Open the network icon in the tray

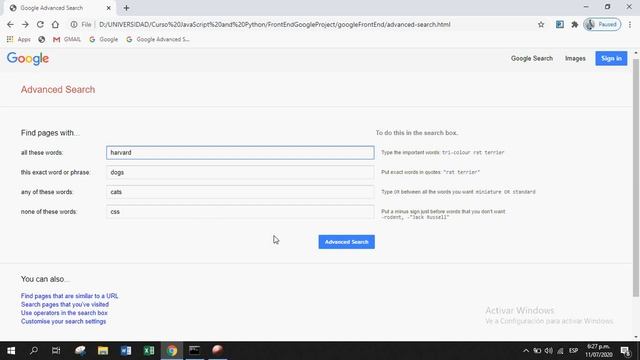(x=560, y=351)
